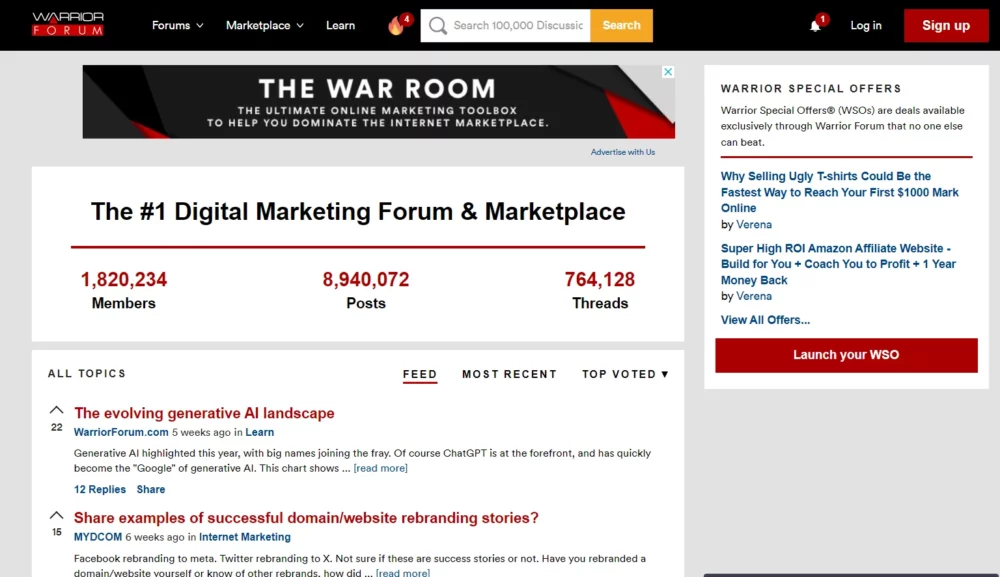Switch to the Most Recent tab
This screenshot has height=577, width=1000.
tap(510, 374)
